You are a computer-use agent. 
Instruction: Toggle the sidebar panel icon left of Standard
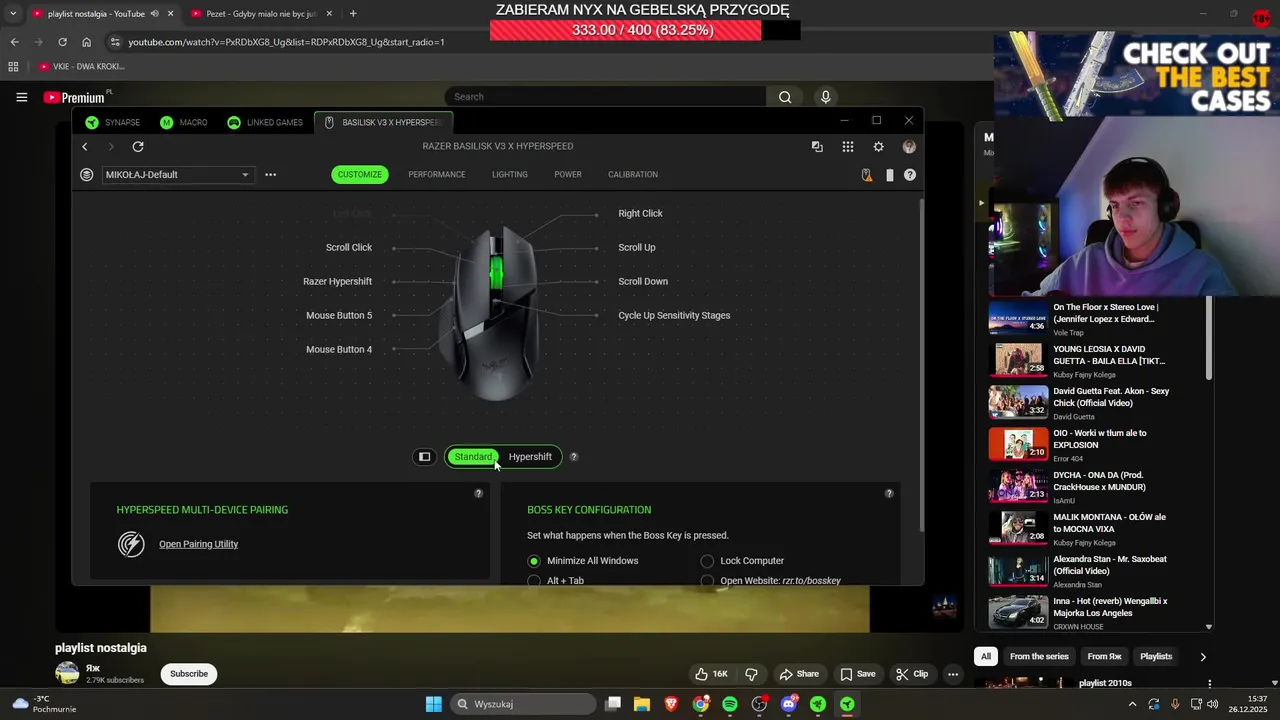click(x=425, y=457)
